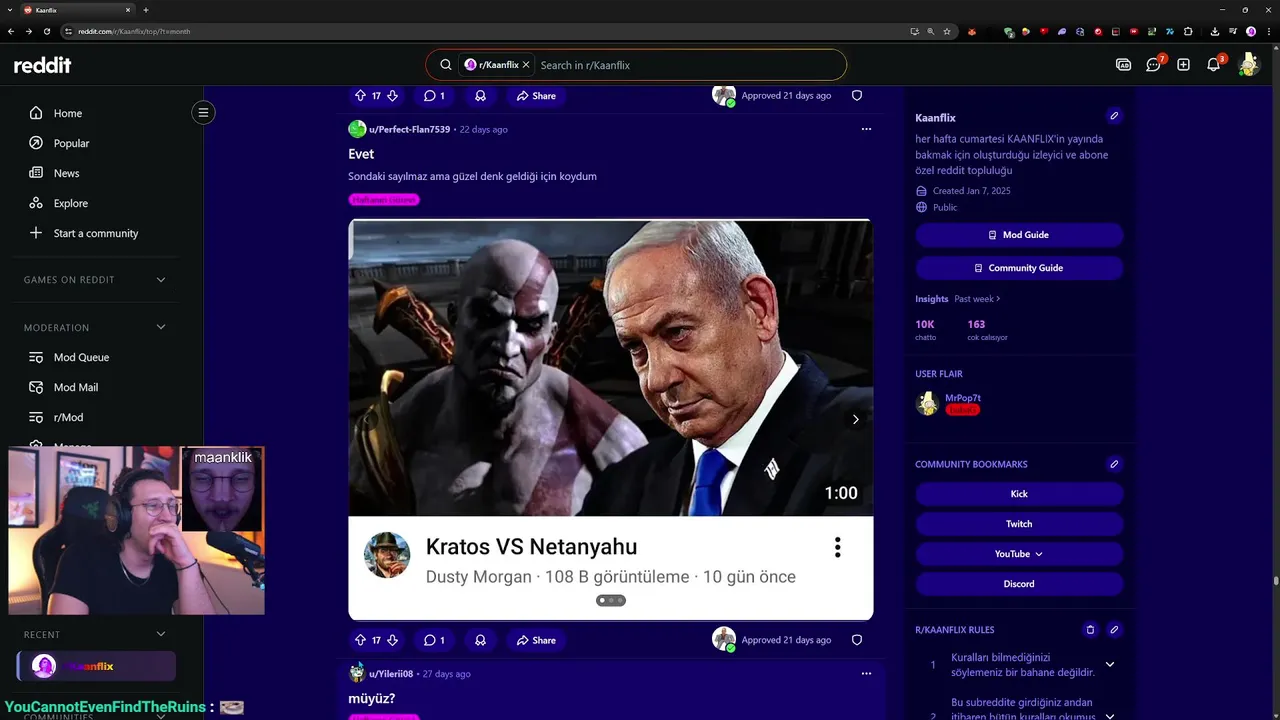This screenshot has width=1280, height=720.
Task: Share the post above Evet
Action: point(536,96)
